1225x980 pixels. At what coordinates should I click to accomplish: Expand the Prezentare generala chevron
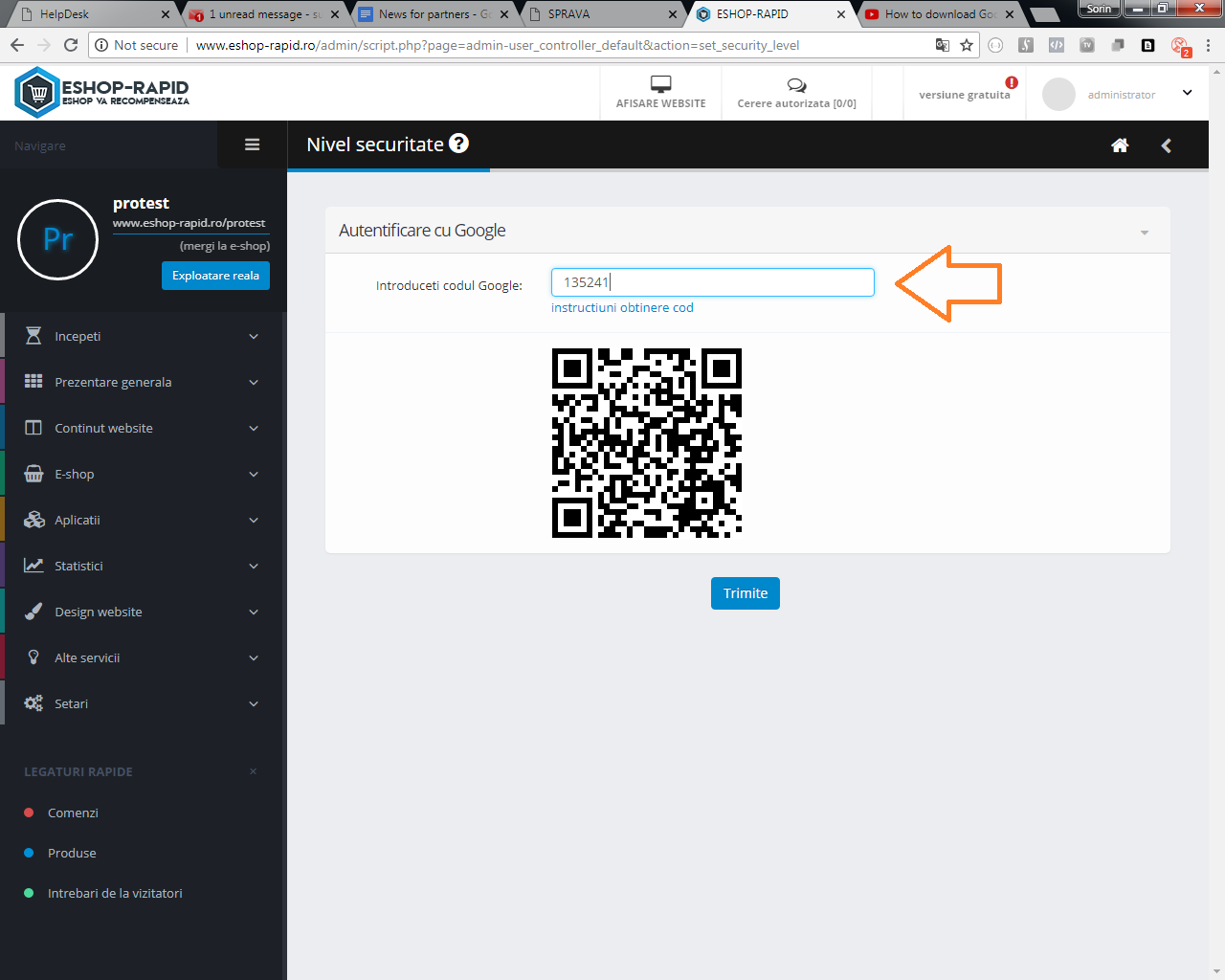click(254, 382)
